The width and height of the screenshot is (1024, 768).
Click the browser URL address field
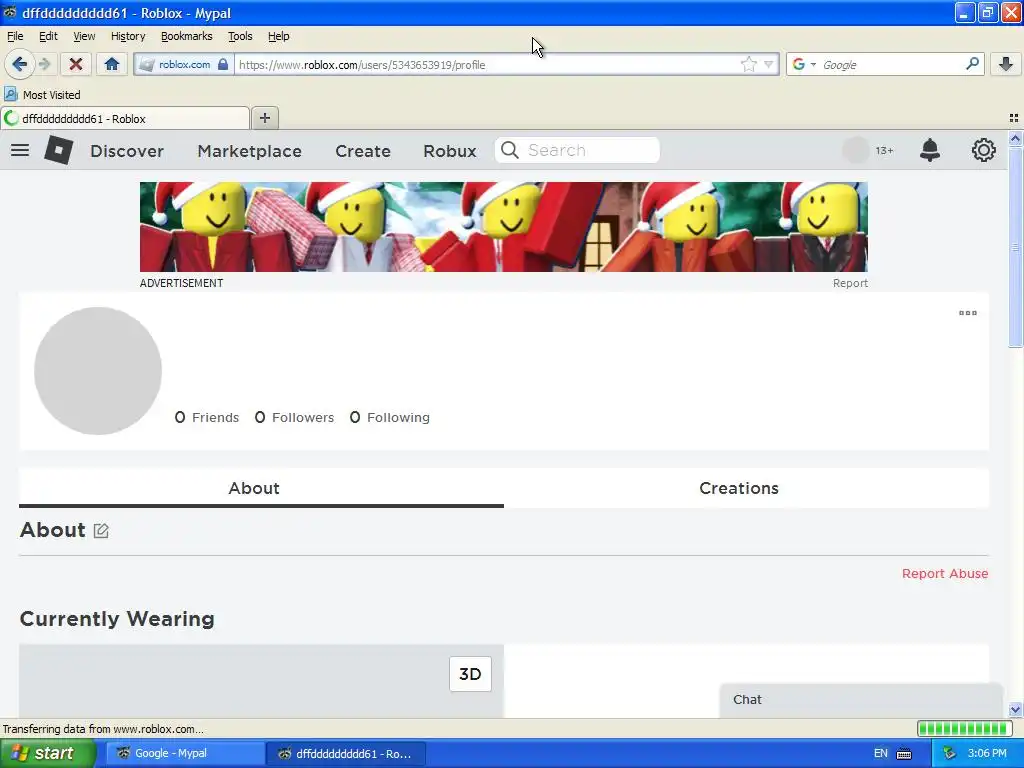tap(487, 64)
